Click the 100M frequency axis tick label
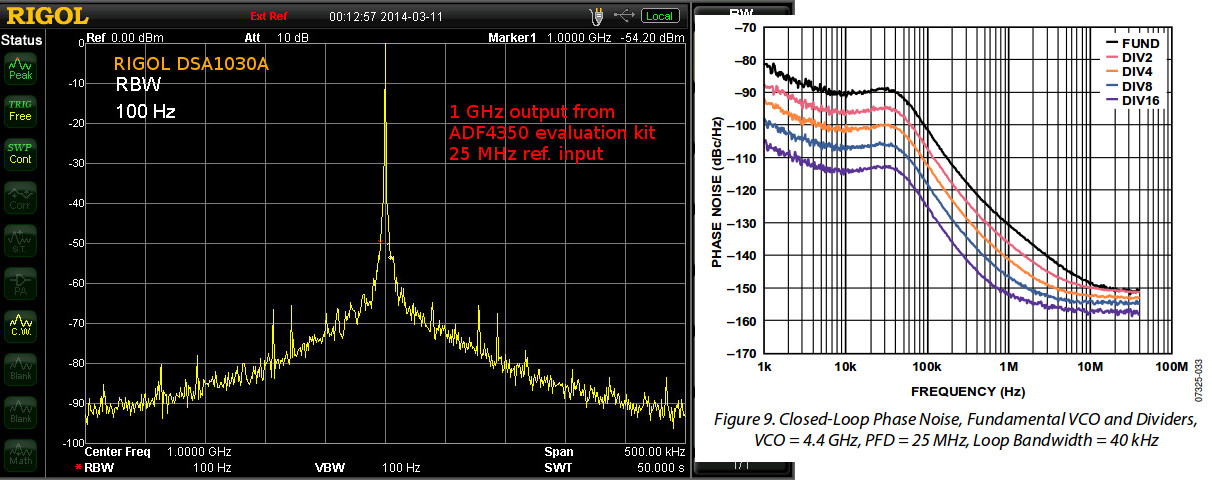Image resolution: width=1212 pixels, height=480 pixels. (1170, 367)
